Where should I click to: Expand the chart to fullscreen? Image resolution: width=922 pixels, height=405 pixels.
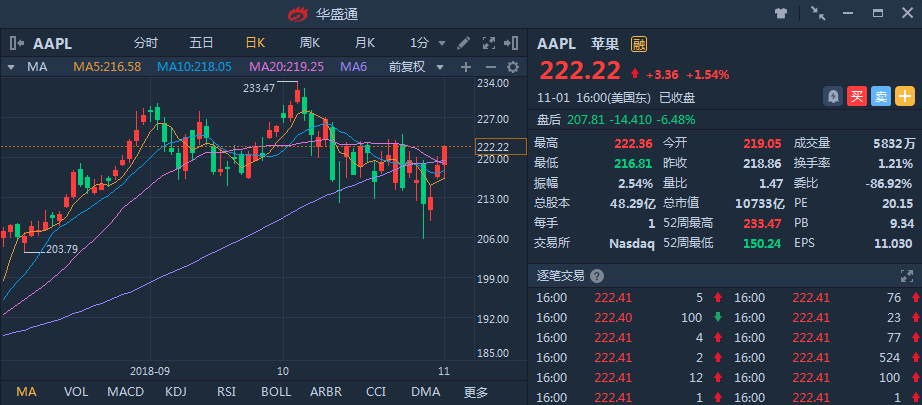[490, 43]
